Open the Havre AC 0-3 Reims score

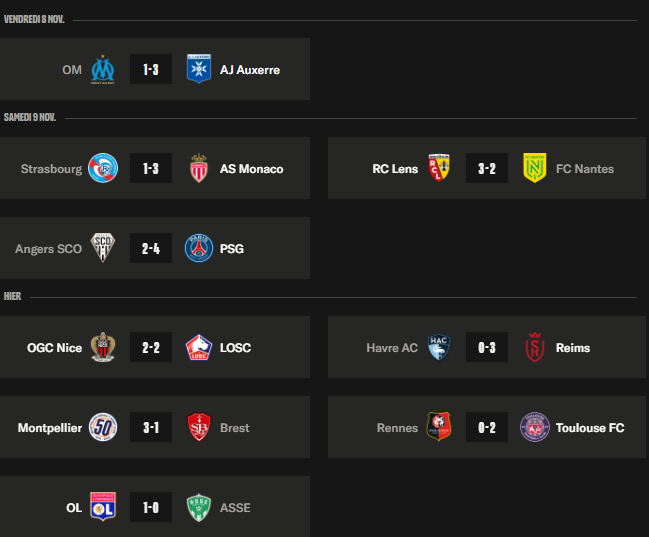tap(487, 347)
